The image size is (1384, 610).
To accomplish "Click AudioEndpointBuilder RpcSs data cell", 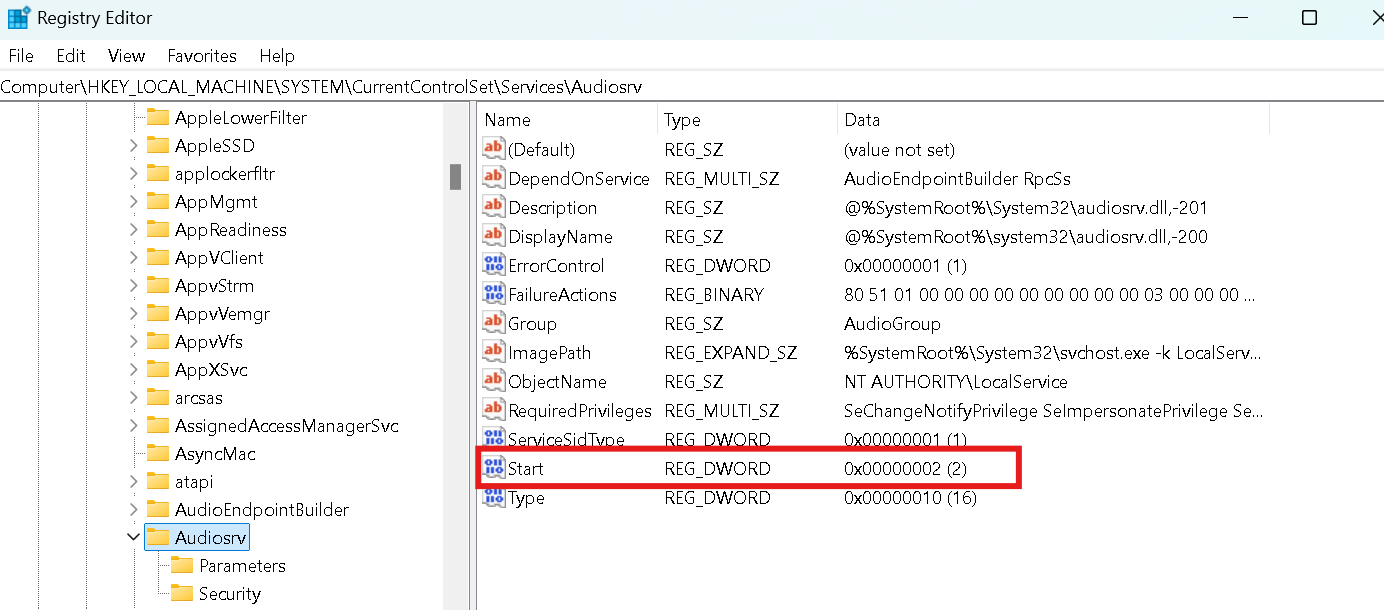I will click(x=957, y=178).
